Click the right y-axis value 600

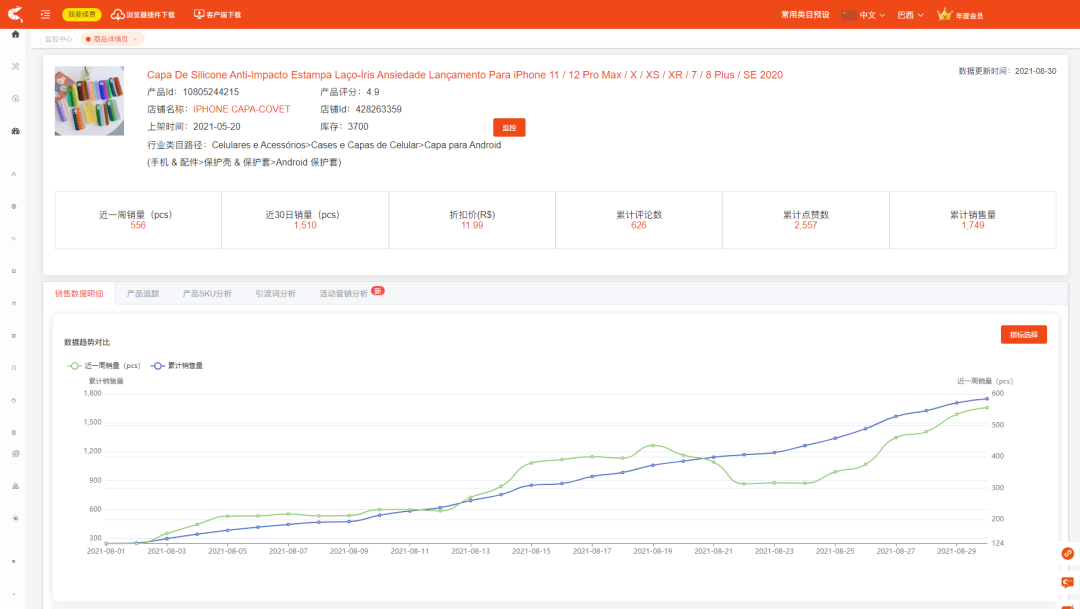pyautogui.click(x=997, y=393)
